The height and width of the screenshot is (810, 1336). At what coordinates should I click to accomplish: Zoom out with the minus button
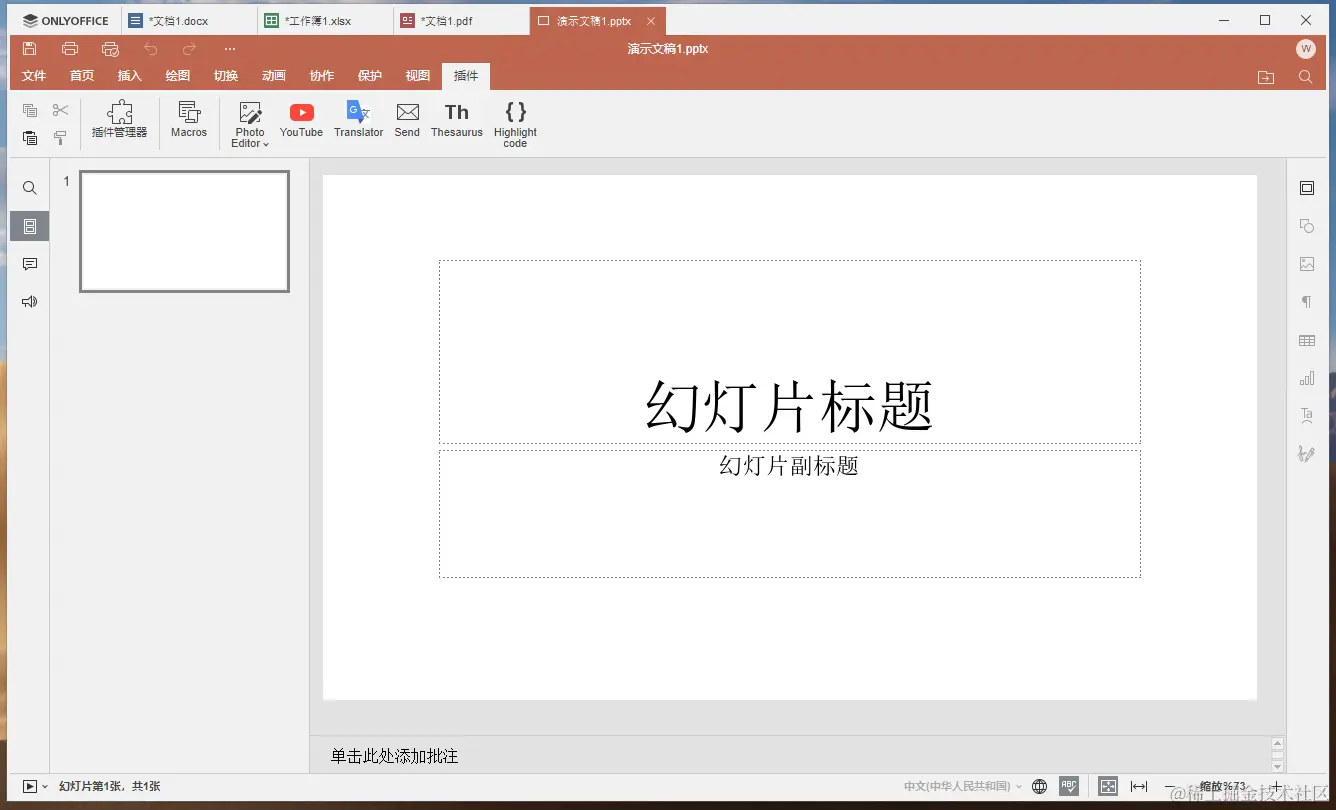(1169, 787)
